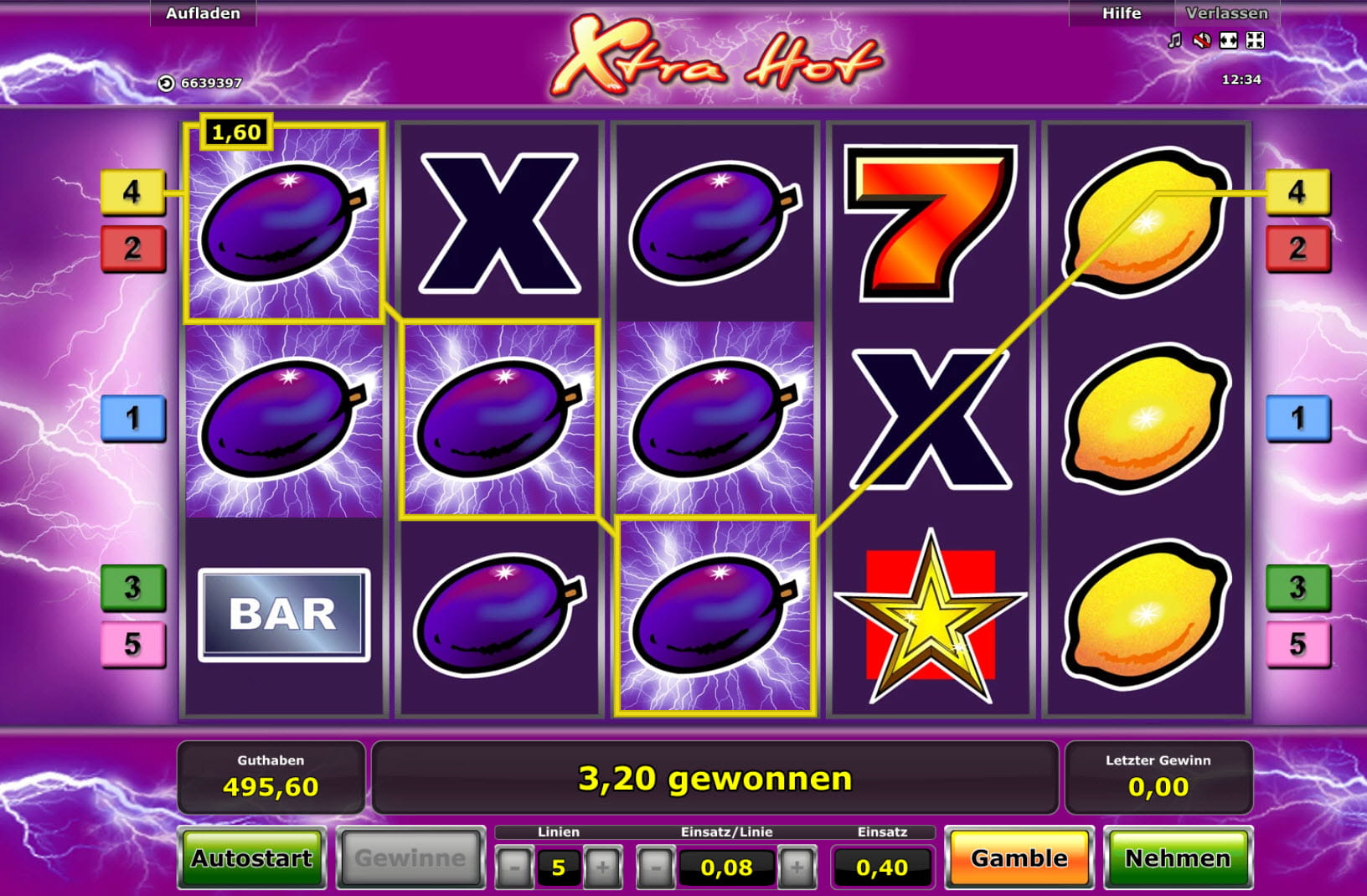The height and width of the screenshot is (896, 1367).
Task: Toggle the muted speaker sound icon
Action: 1202,40
